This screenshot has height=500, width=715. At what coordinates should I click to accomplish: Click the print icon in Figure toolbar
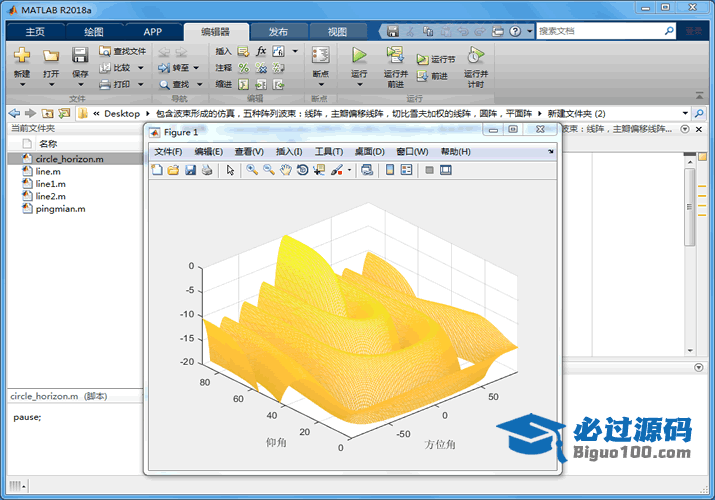point(206,170)
